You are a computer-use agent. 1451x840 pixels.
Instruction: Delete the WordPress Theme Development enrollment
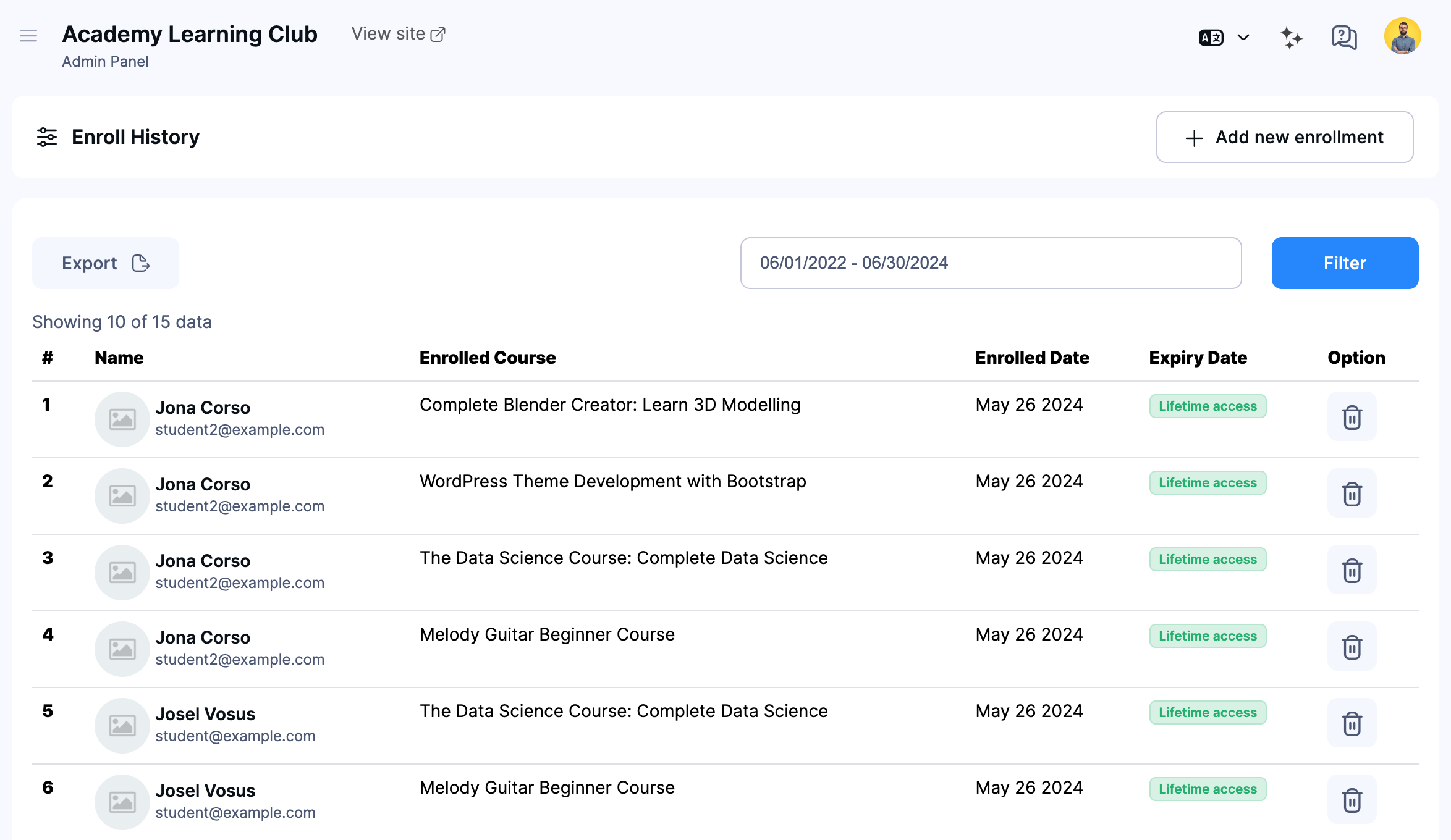point(1352,493)
